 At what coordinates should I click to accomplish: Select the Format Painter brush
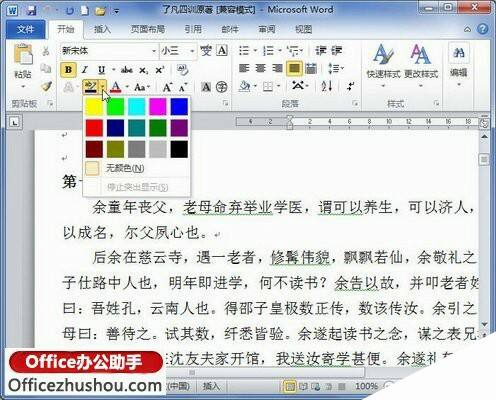tap(46, 87)
